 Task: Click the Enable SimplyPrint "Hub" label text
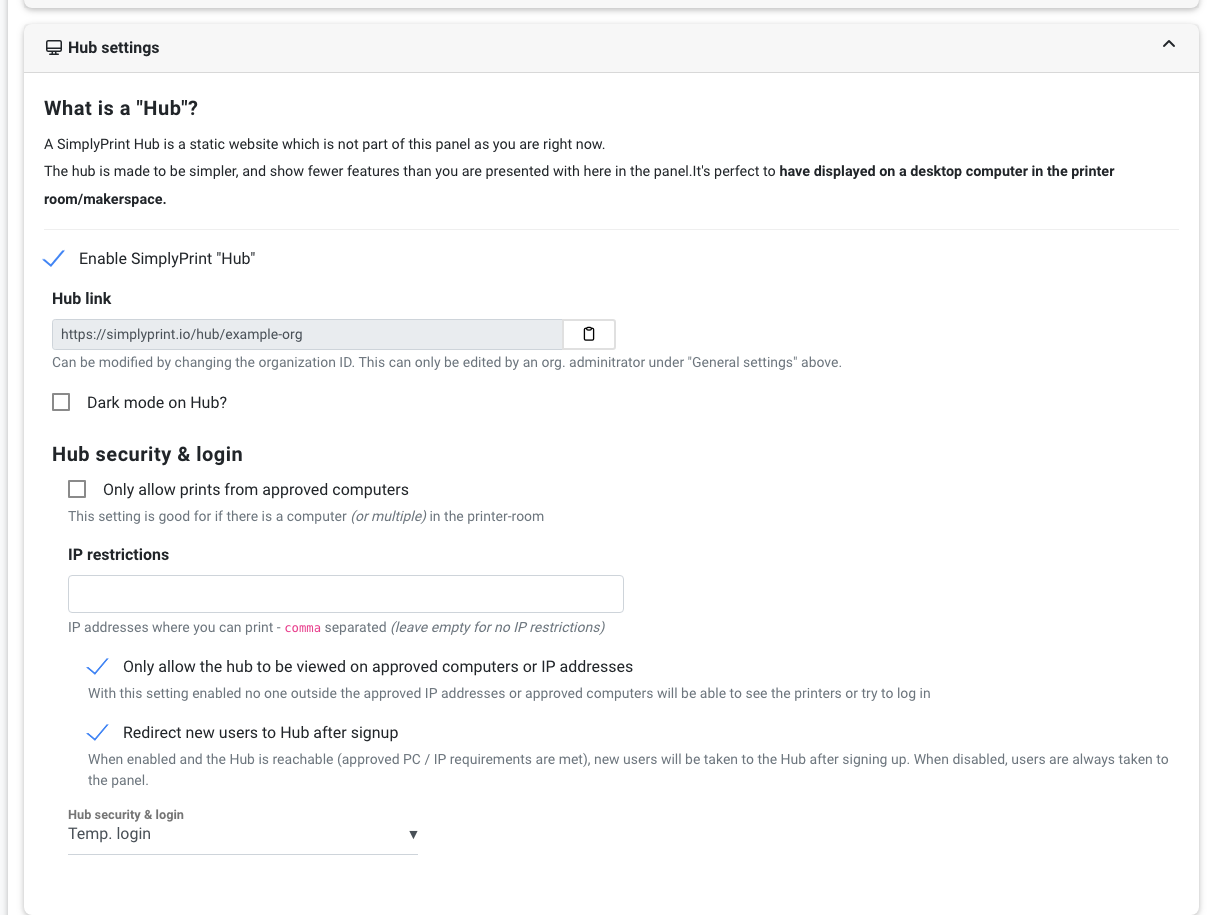pos(167,259)
